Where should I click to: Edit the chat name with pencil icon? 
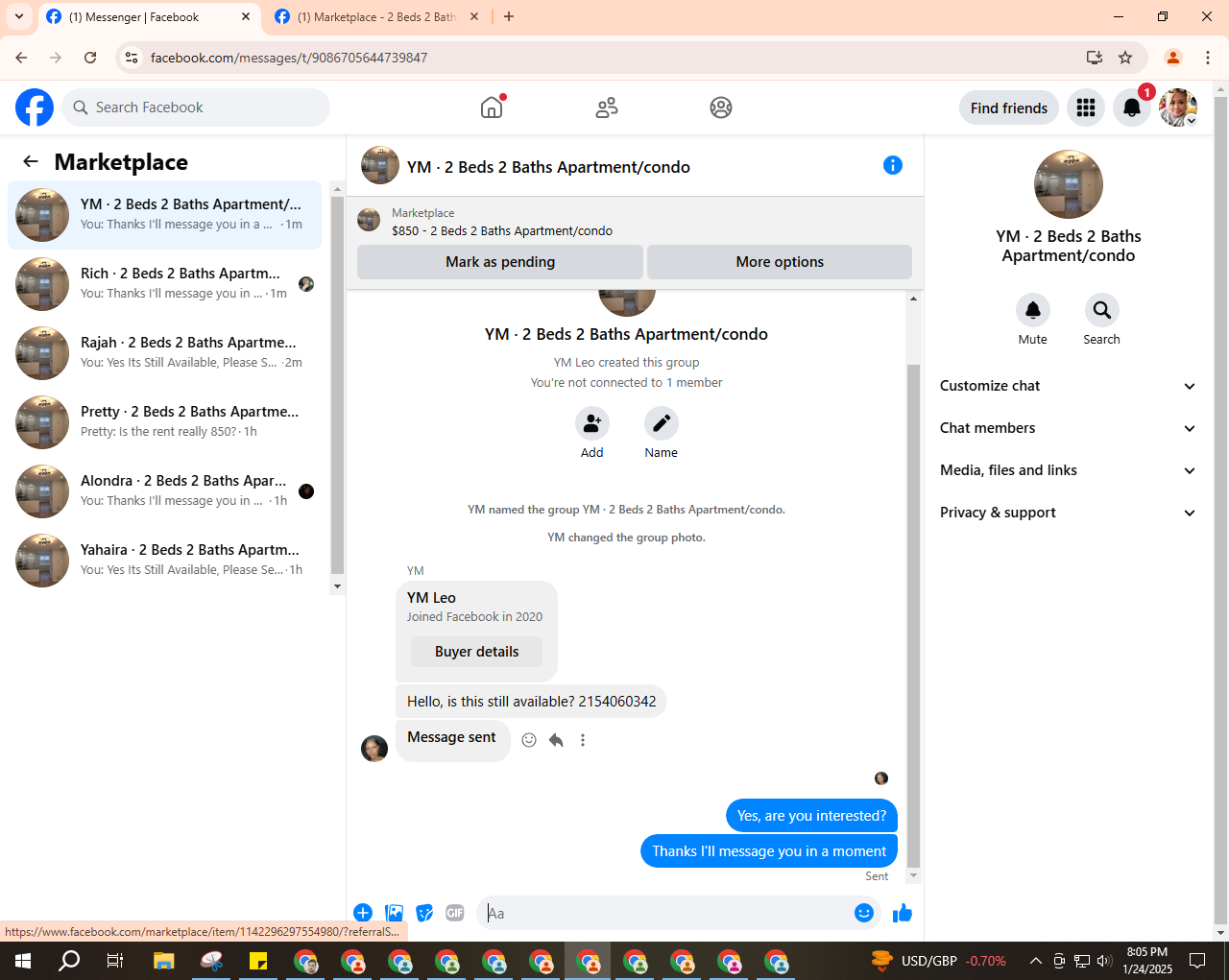point(662,423)
